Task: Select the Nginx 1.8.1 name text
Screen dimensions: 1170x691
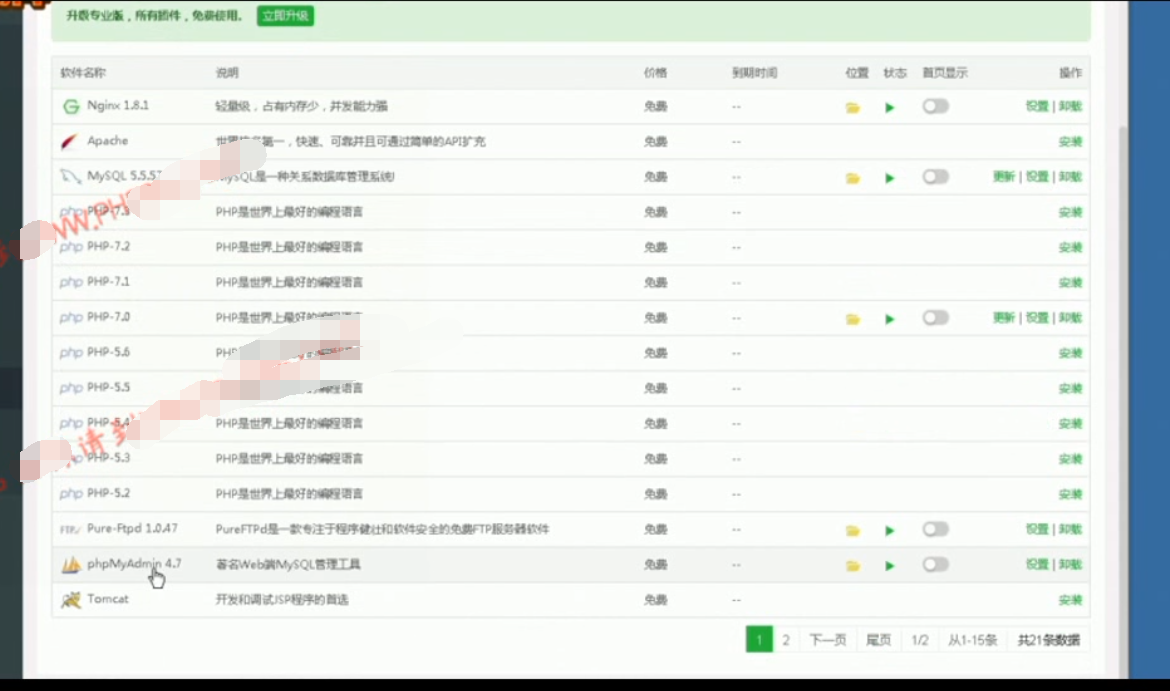Action: (x=118, y=105)
